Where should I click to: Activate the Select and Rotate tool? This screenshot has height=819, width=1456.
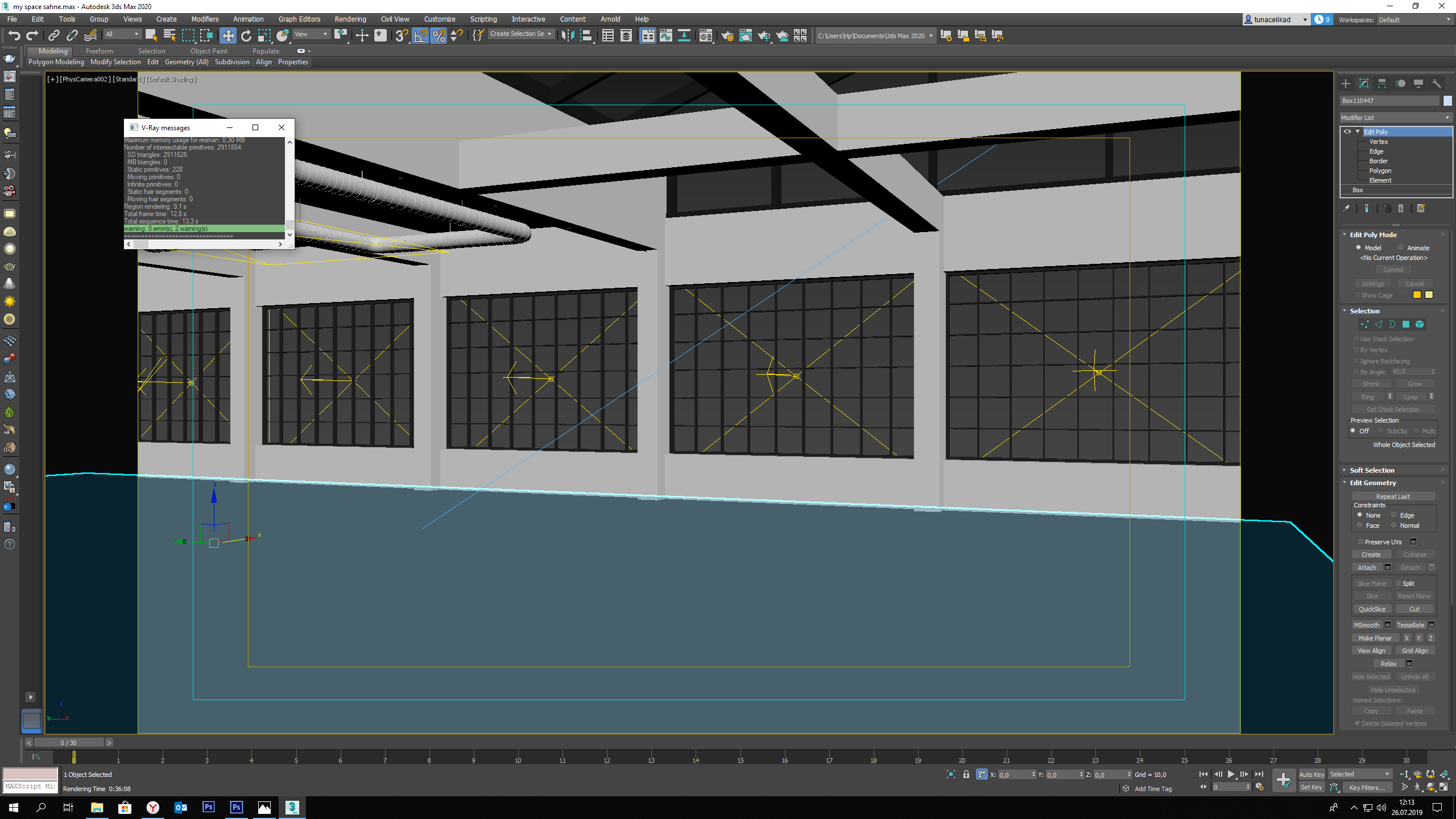click(x=246, y=36)
